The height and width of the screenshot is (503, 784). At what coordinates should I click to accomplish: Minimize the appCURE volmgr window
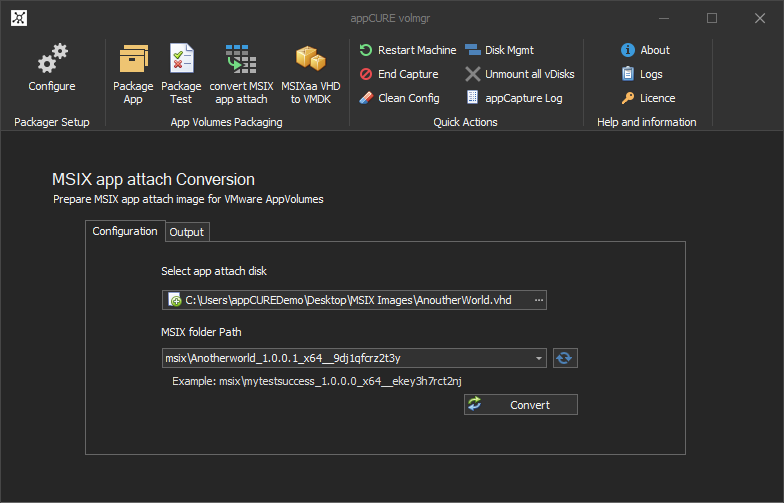tap(664, 18)
